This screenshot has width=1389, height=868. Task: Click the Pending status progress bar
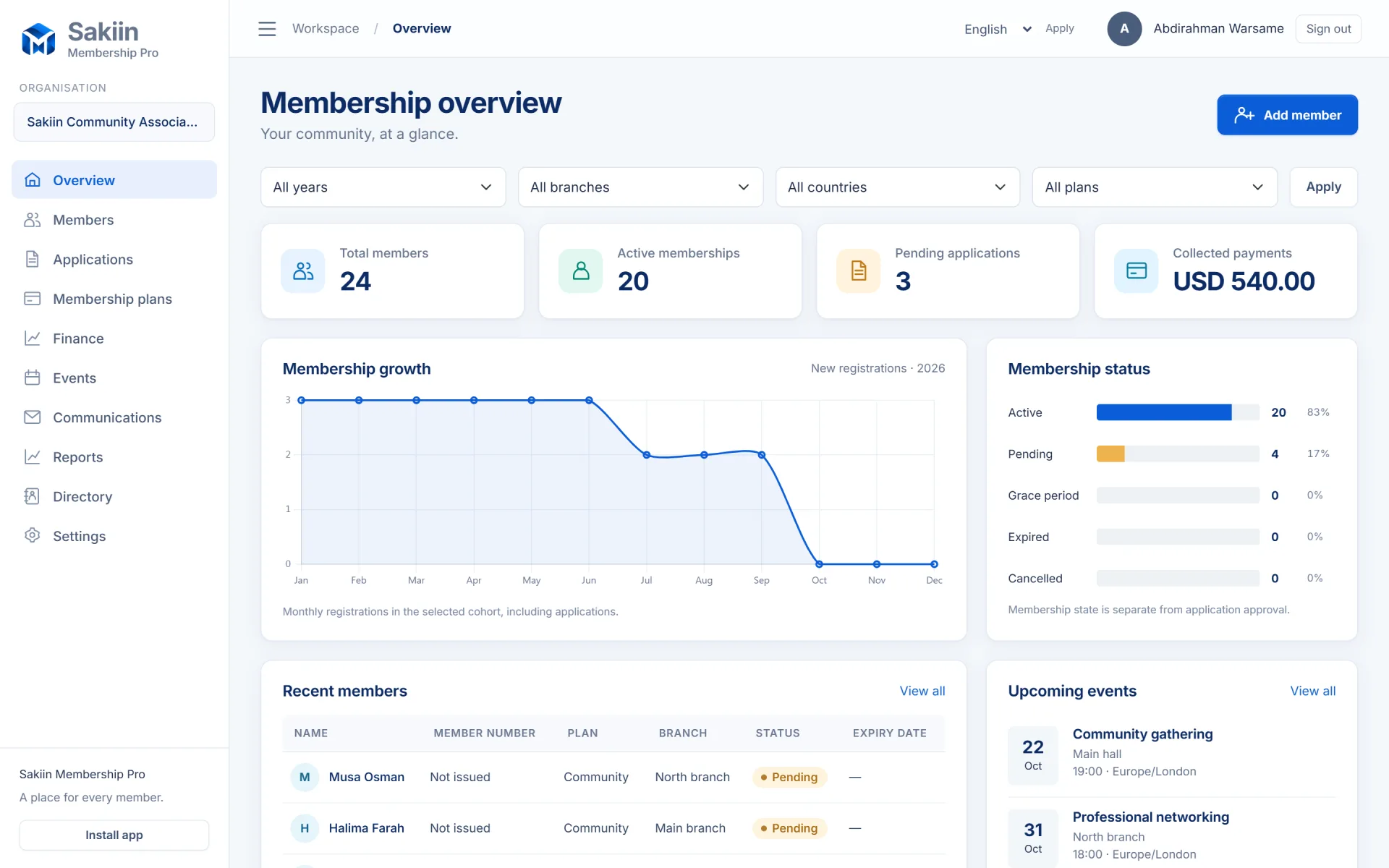tap(1178, 454)
